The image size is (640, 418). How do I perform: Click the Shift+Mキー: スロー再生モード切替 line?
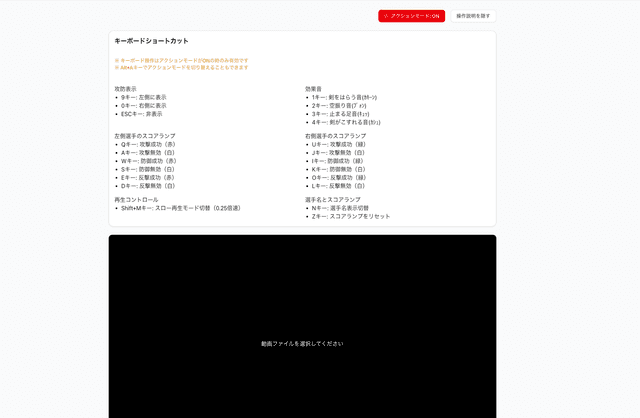pos(181,208)
